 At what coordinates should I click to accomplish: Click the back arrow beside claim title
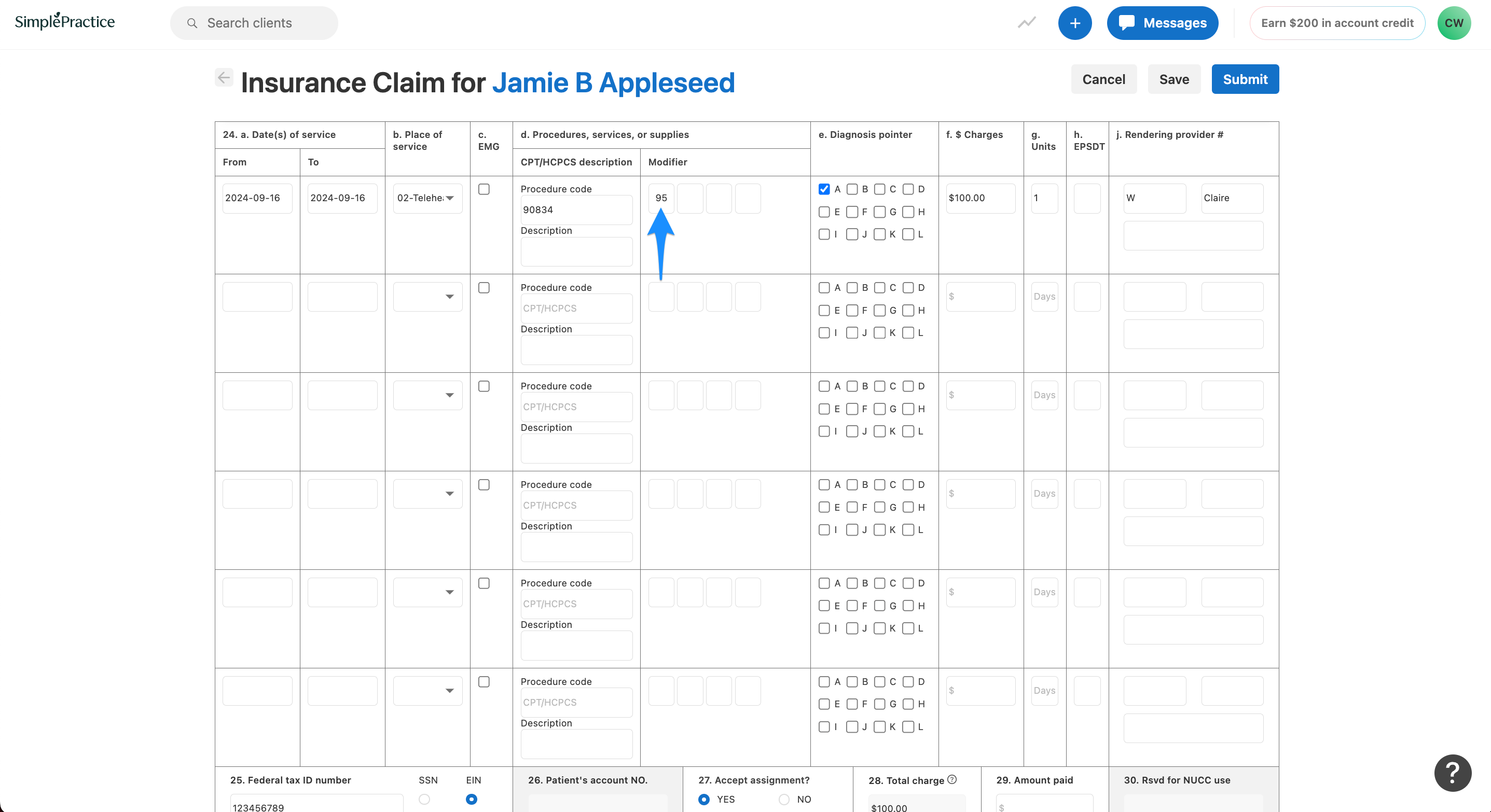point(224,77)
